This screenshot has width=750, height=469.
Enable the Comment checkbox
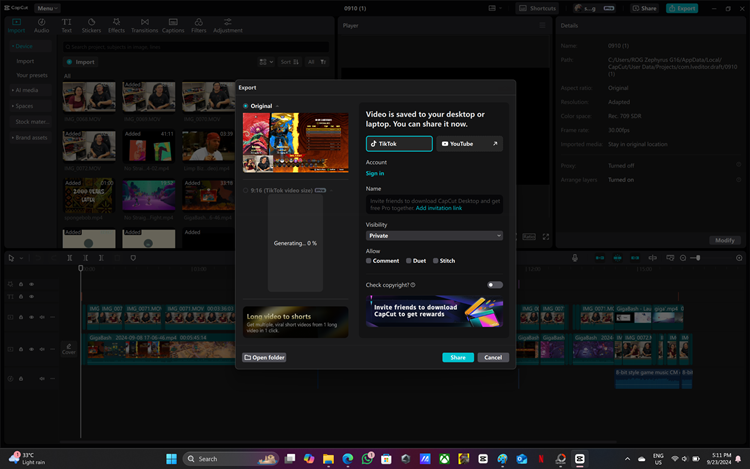click(368, 261)
